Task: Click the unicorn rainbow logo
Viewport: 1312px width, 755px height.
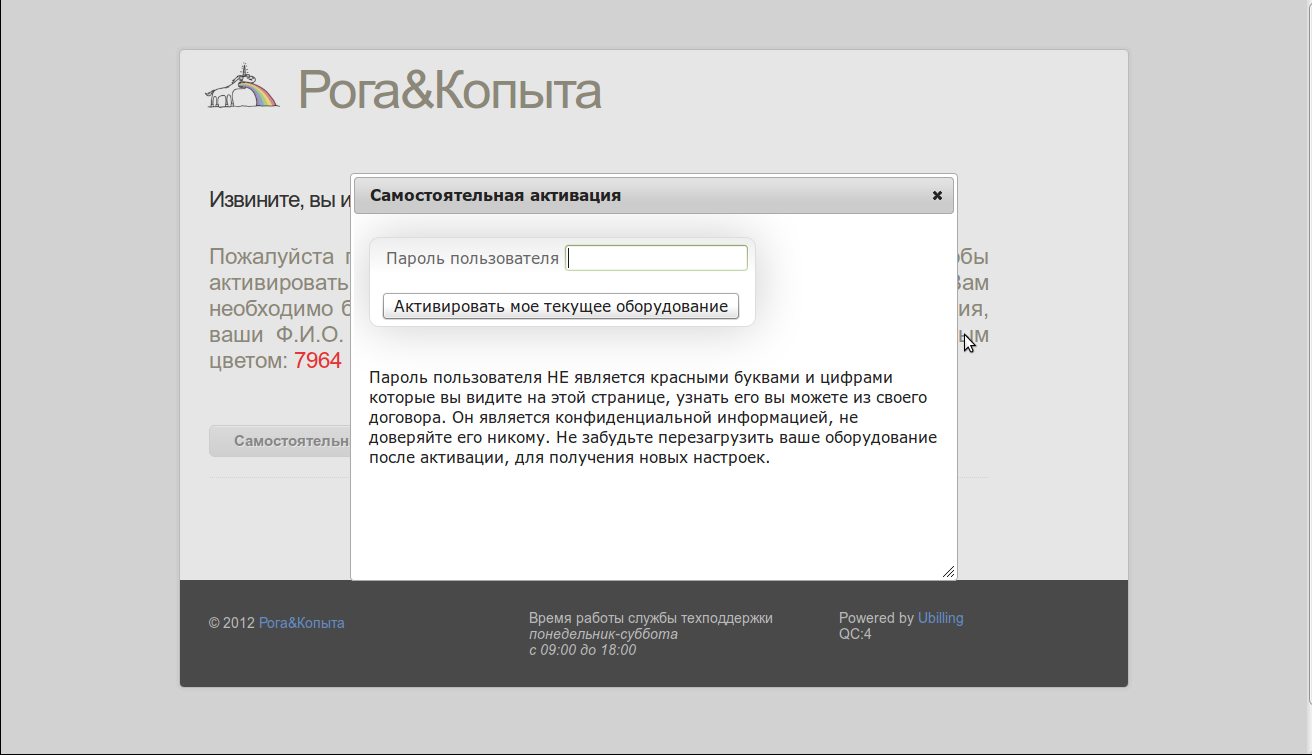Action: (242, 87)
